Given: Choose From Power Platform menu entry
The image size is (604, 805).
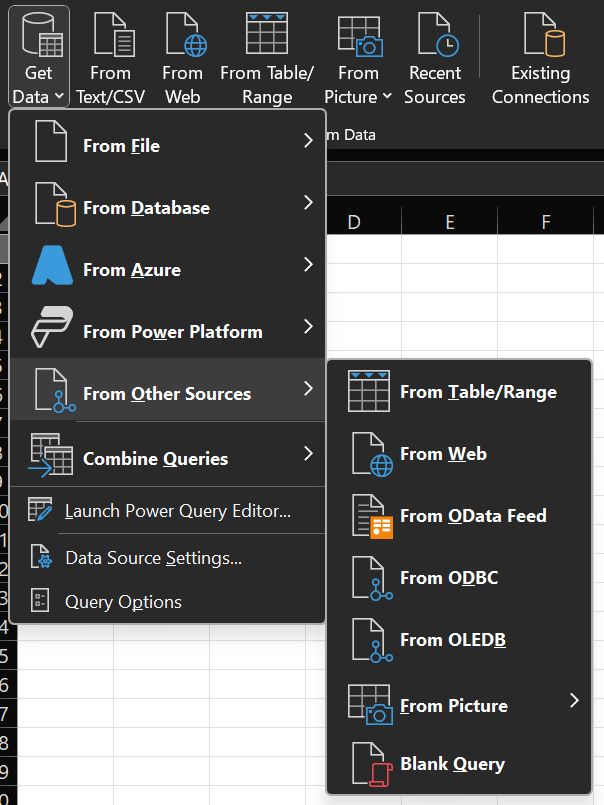Looking at the screenshot, I should [x=168, y=328].
